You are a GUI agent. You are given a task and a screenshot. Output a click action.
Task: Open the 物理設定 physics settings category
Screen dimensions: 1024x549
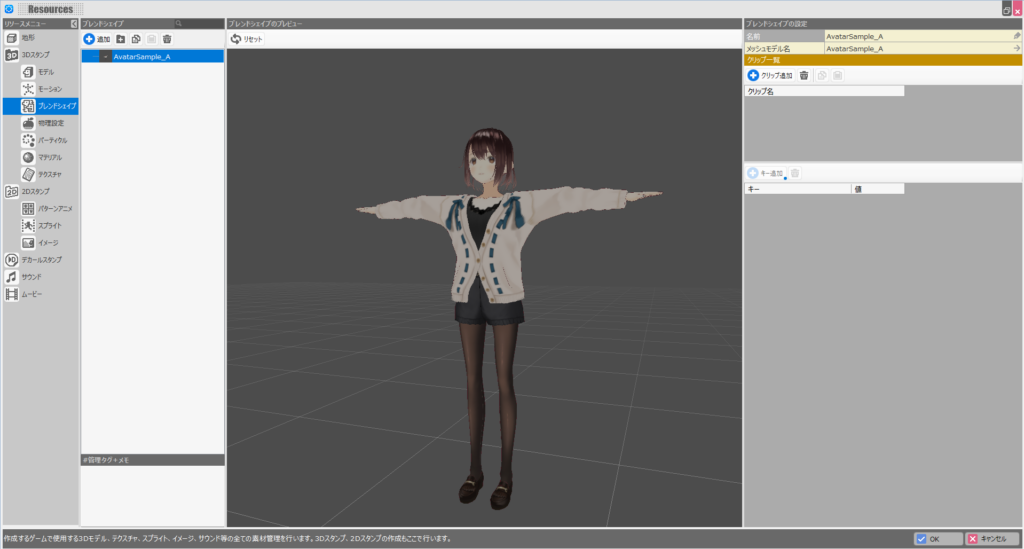pos(48,123)
